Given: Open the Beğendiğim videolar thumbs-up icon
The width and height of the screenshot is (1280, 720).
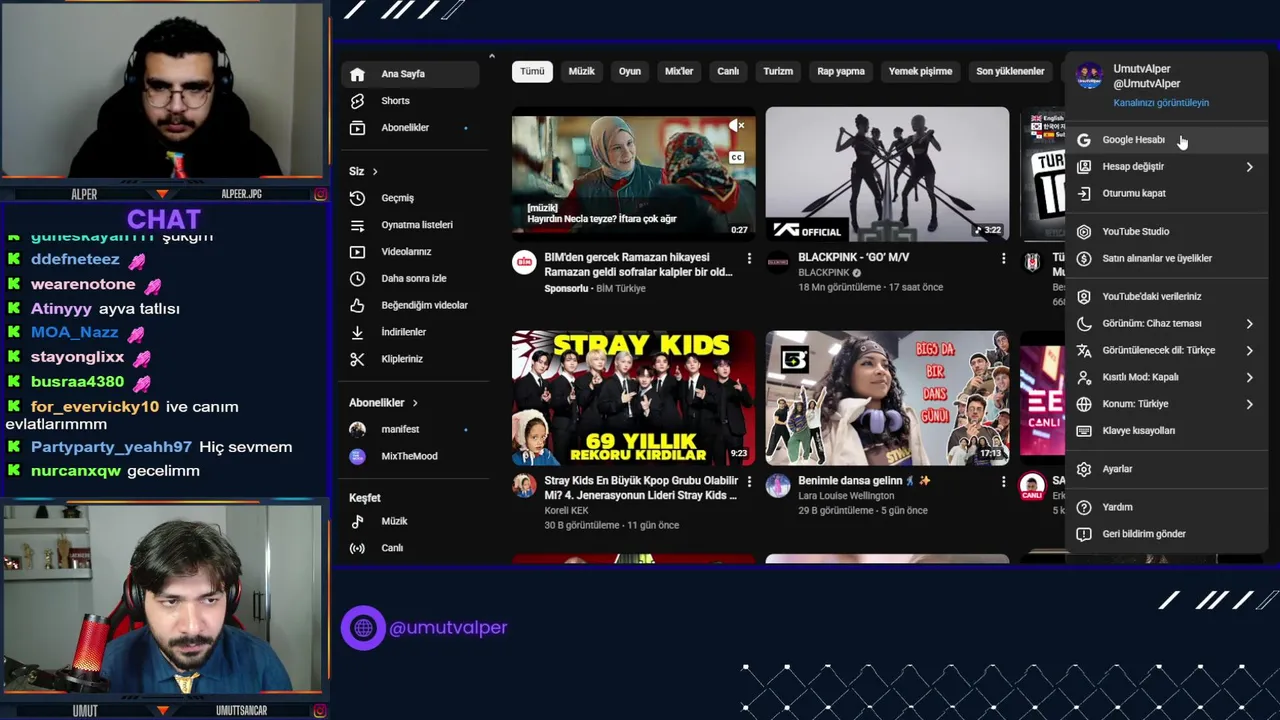Looking at the screenshot, I should (358, 305).
